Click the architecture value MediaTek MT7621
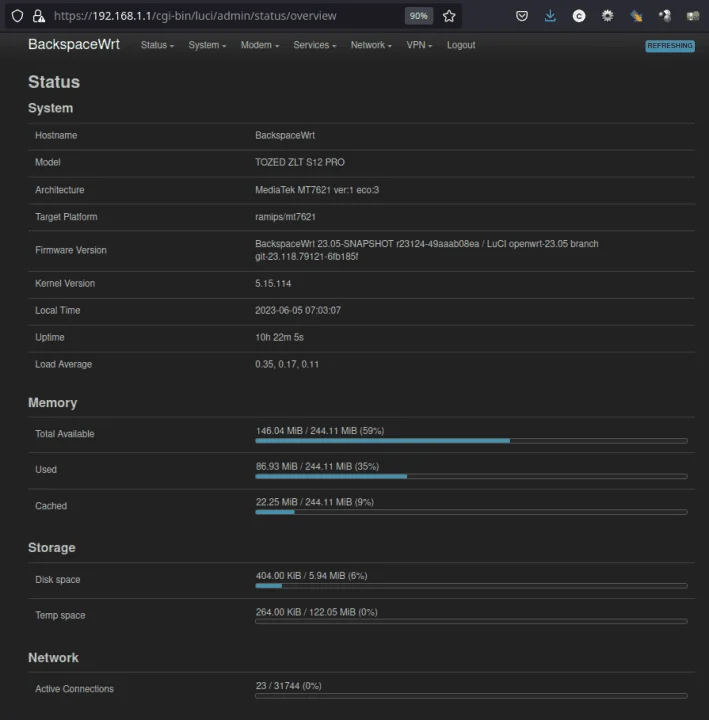The height and width of the screenshot is (720, 709). [x=317, y=190]
